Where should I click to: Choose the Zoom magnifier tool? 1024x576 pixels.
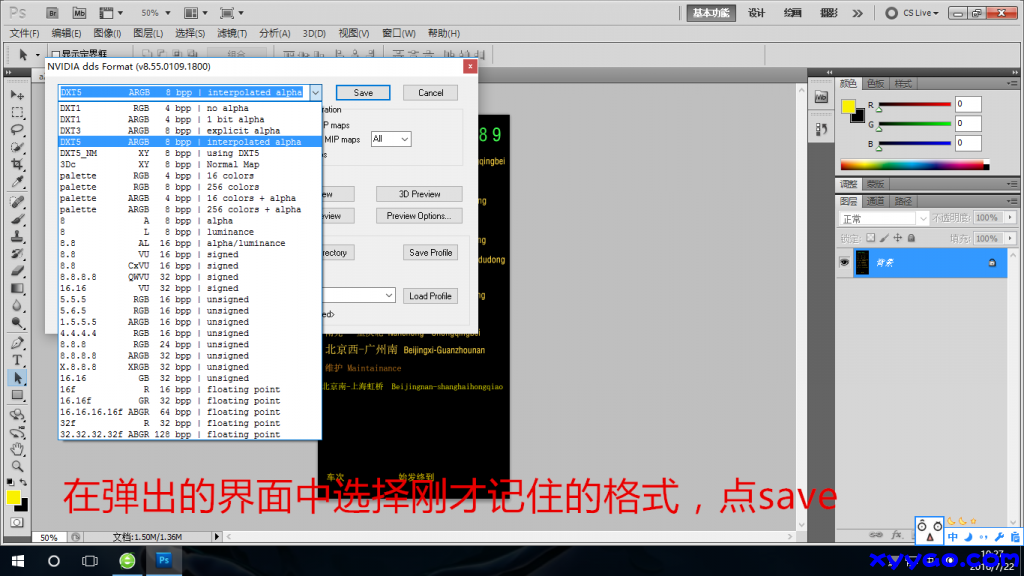17,466
